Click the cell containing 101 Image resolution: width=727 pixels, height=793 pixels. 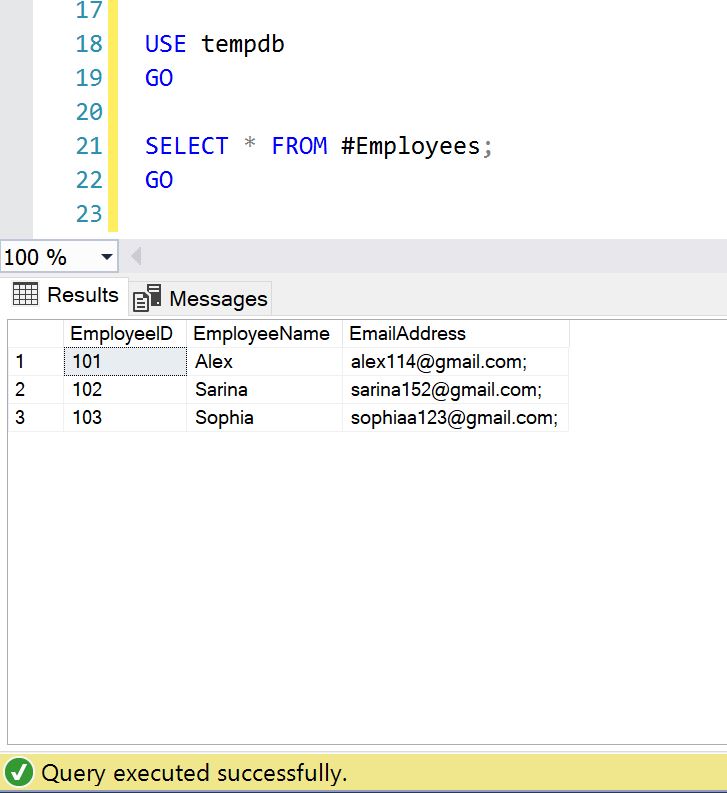(125, 362)
